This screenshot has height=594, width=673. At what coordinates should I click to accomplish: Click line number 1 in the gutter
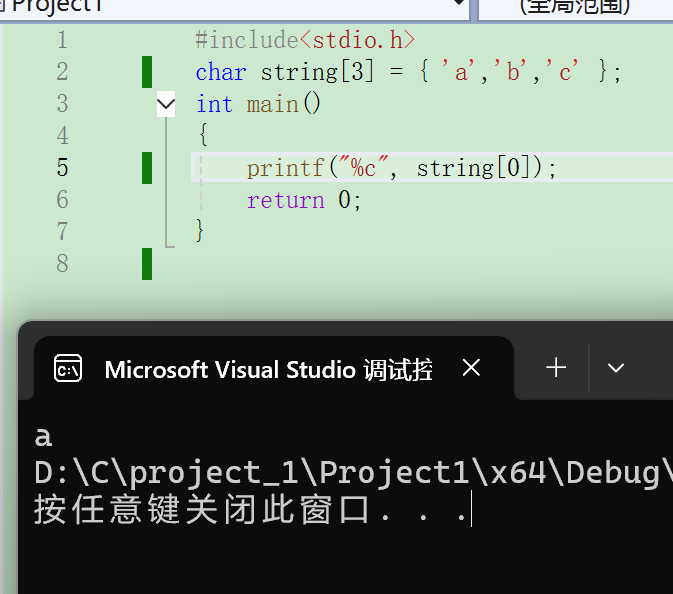click(63, 41)
